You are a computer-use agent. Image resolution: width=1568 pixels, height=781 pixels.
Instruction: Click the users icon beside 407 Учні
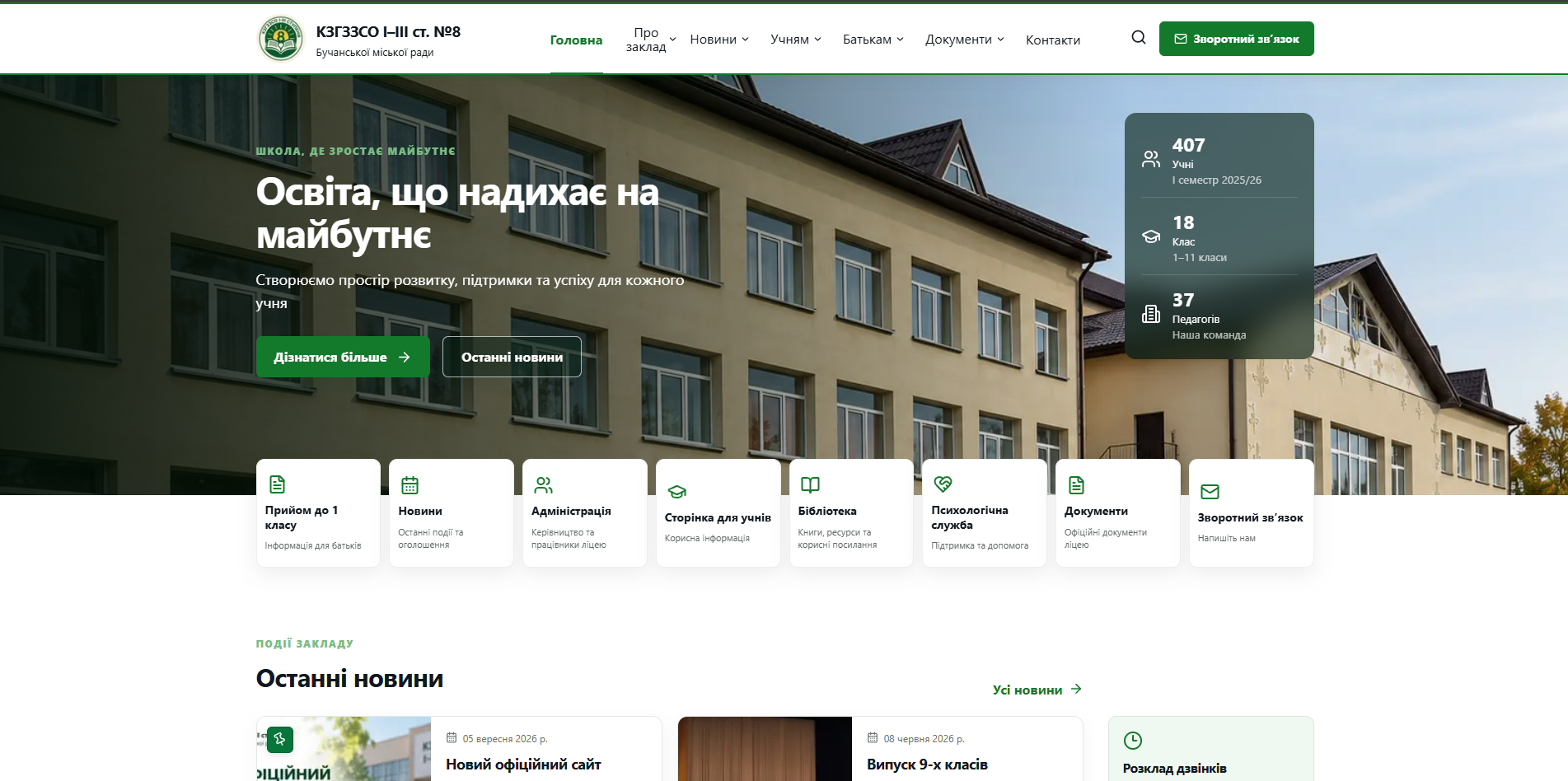(x=1151, y=159)
